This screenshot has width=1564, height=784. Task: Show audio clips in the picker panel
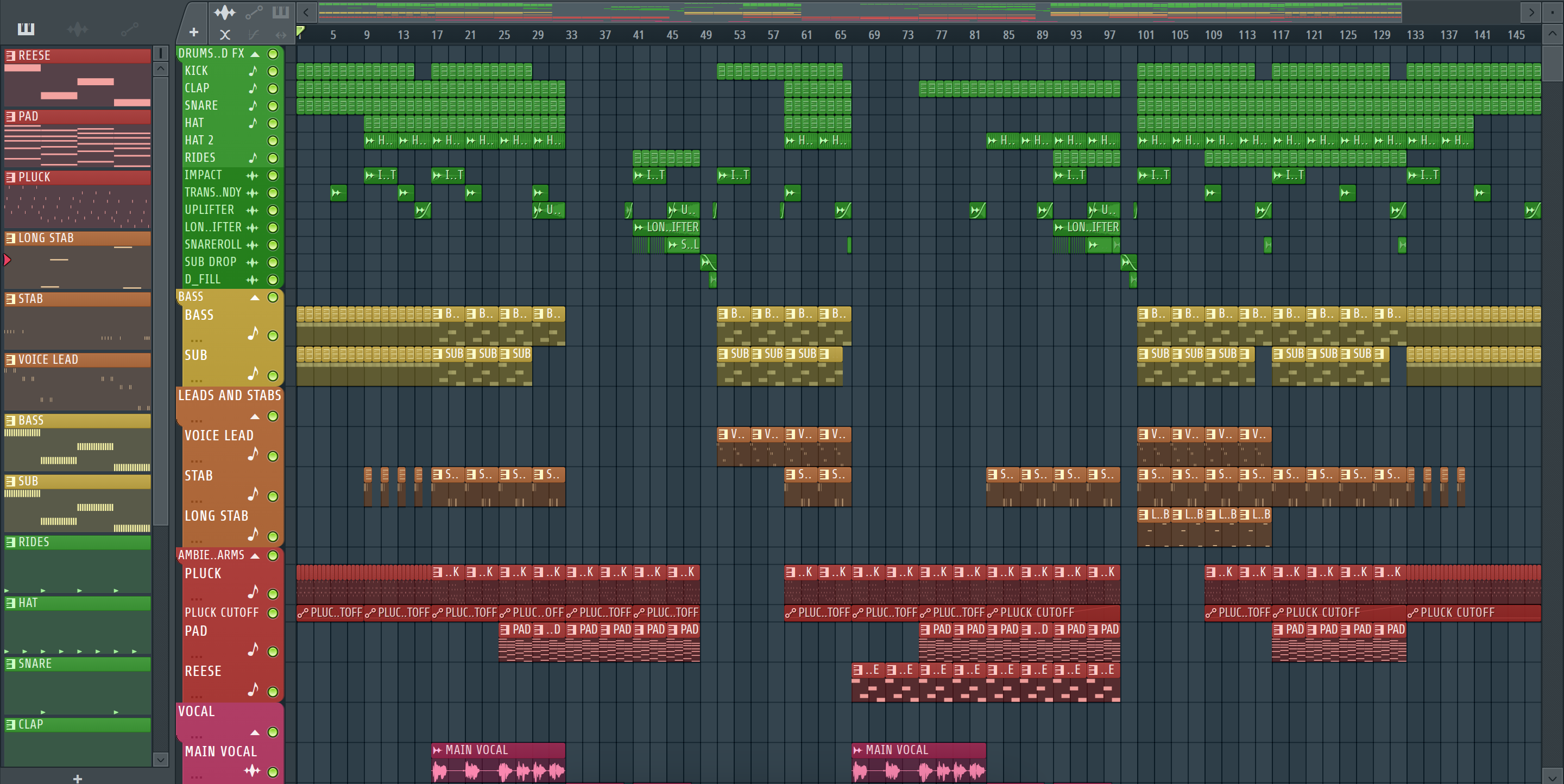click(x=78, y=29)
